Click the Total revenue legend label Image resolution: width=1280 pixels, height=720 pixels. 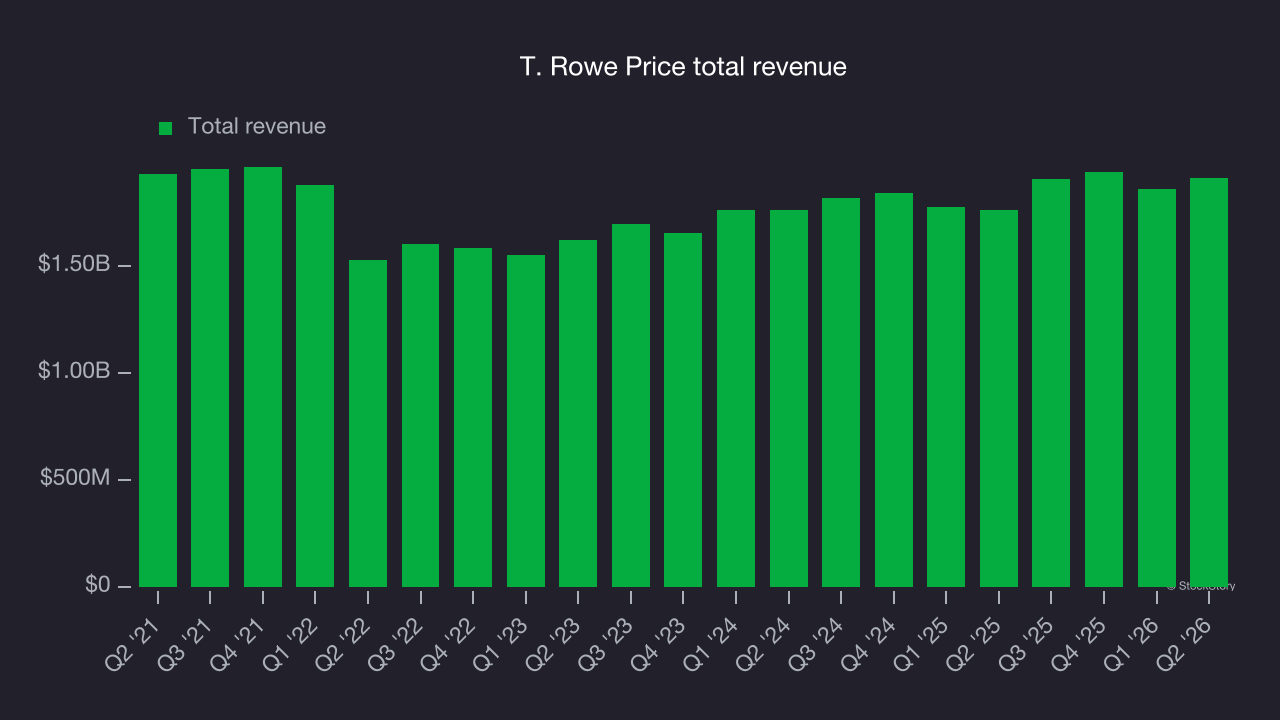point(257,127)
